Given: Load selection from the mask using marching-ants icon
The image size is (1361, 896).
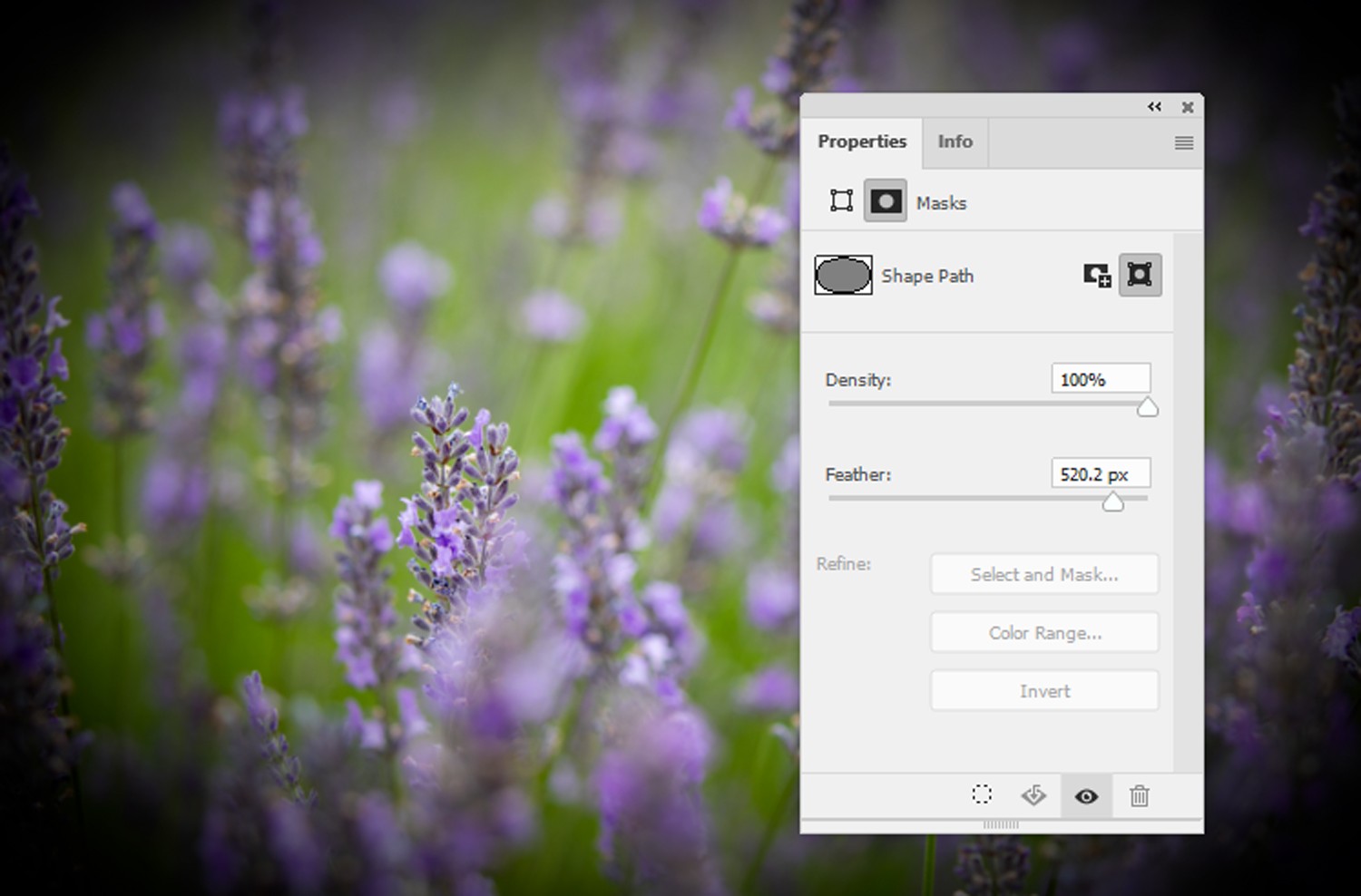Looking at the screenshot, I should (981, 795).
